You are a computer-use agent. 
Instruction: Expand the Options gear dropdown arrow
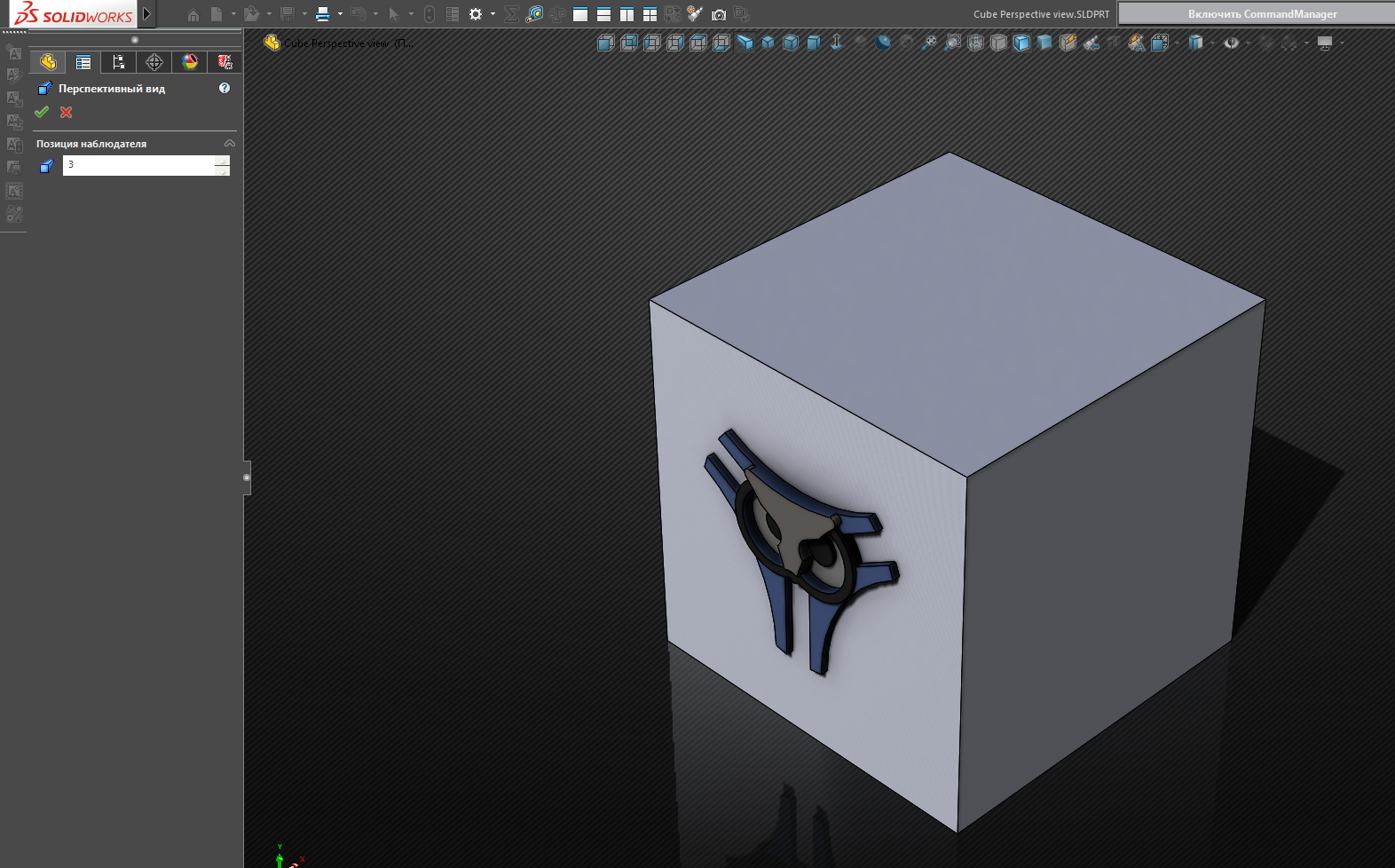(493, 14)
